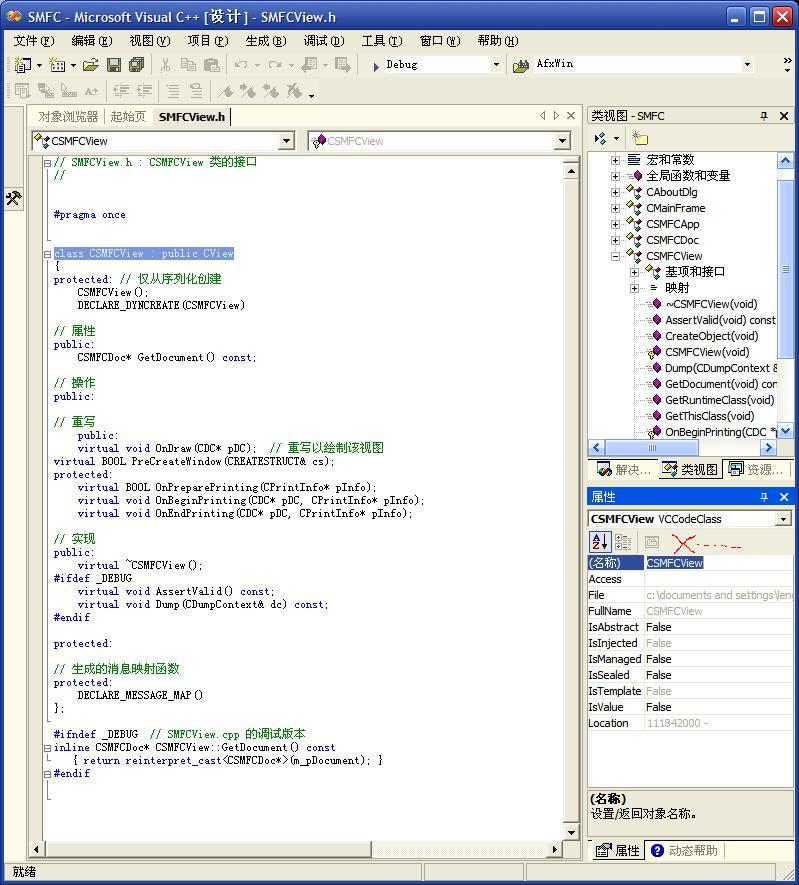Toggle auto-hide pin on Class View panel
Screen dimensions: 799x885
pos(764,116)
